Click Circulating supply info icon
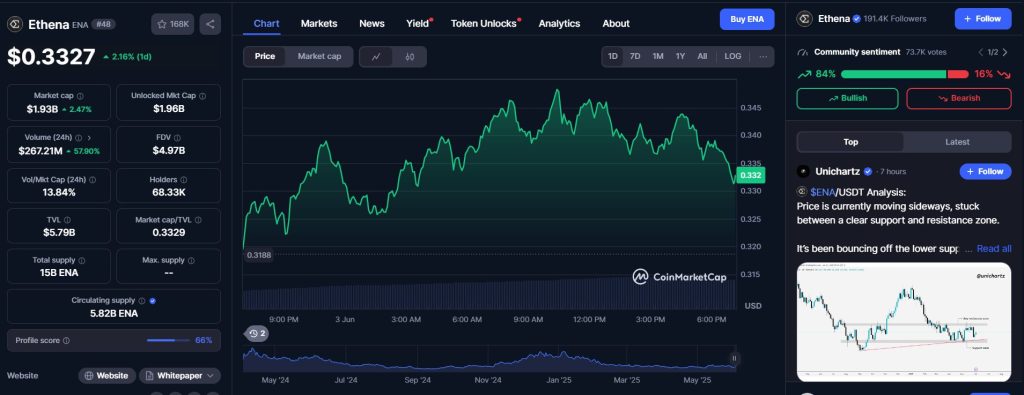Image resolution: width=1024 pixels, height=395 pixels. click(x=141, y=301)
